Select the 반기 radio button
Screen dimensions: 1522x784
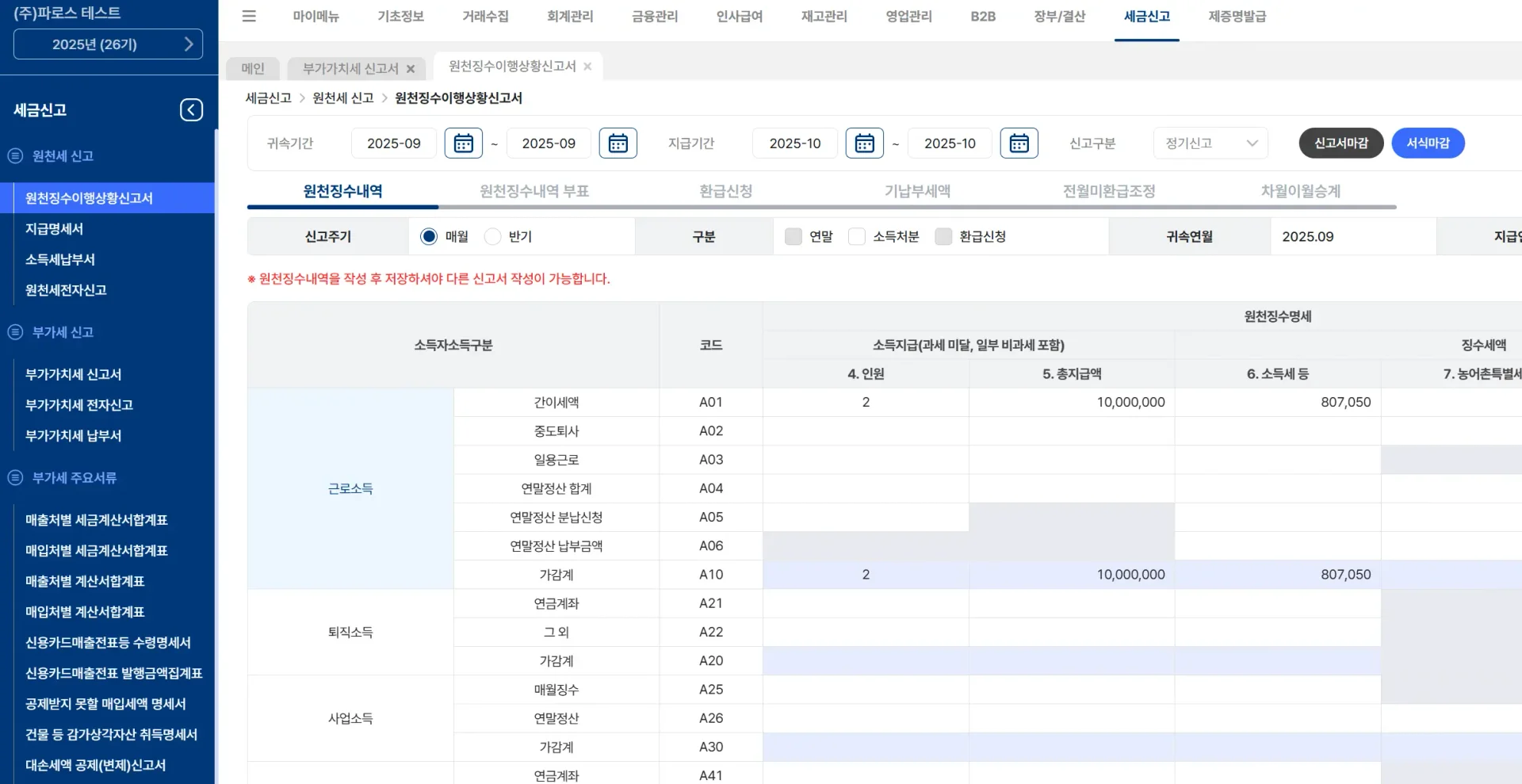pyautogui.click(x=492, y=236)
